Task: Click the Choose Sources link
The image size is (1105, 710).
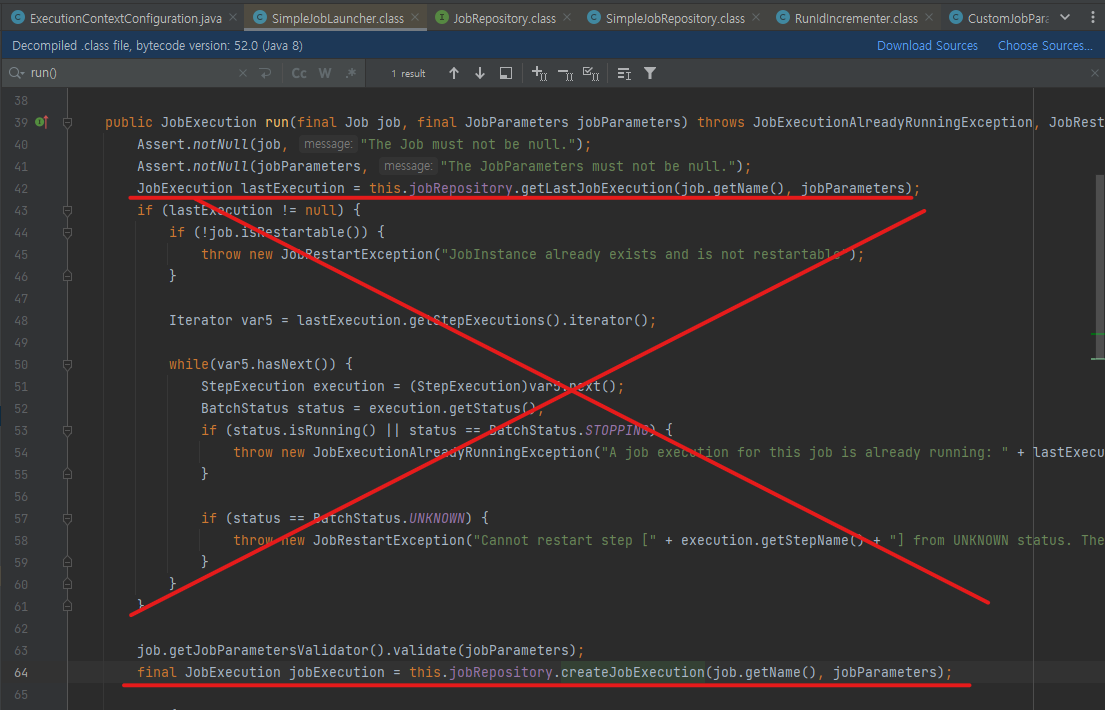Action: pos(1045,46)
